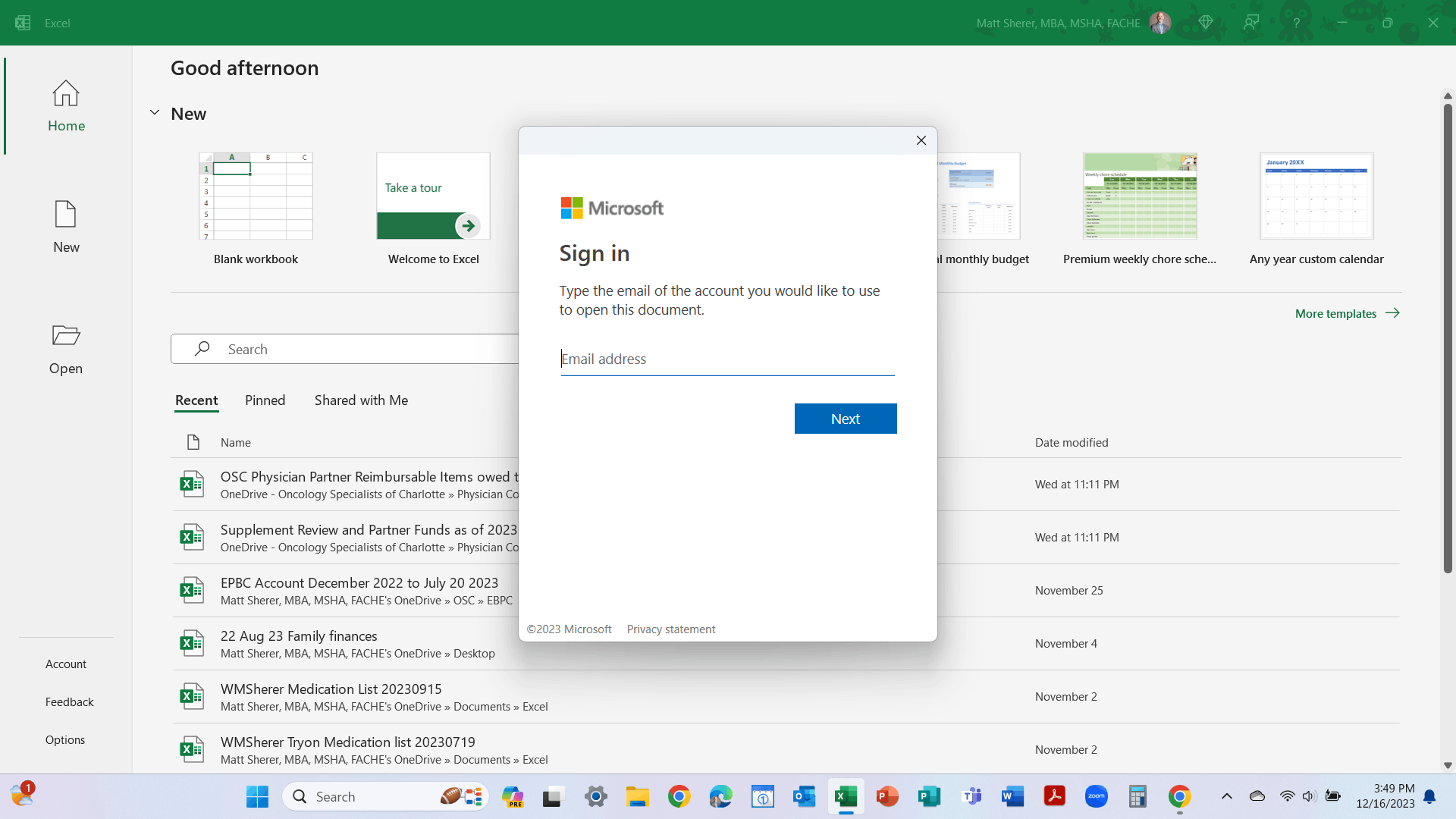Click the user profile picture
Image resolution: width=1456 pixels, height=819 pixels.
[x=1160, y=23]
